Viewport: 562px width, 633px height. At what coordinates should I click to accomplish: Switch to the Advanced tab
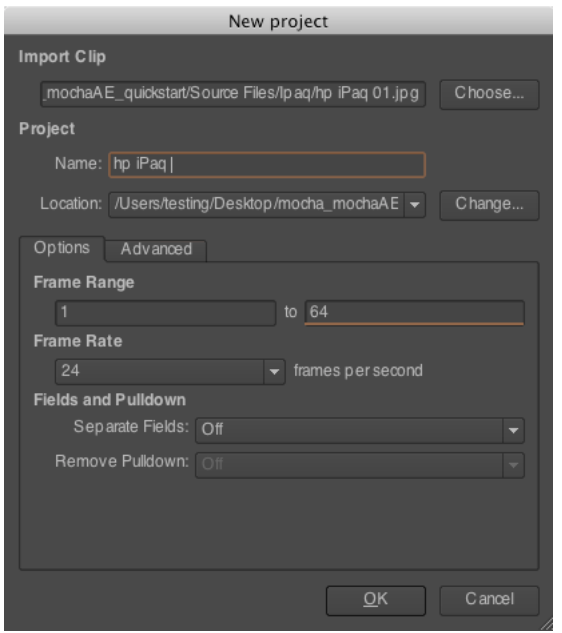(x=156, y=250)
